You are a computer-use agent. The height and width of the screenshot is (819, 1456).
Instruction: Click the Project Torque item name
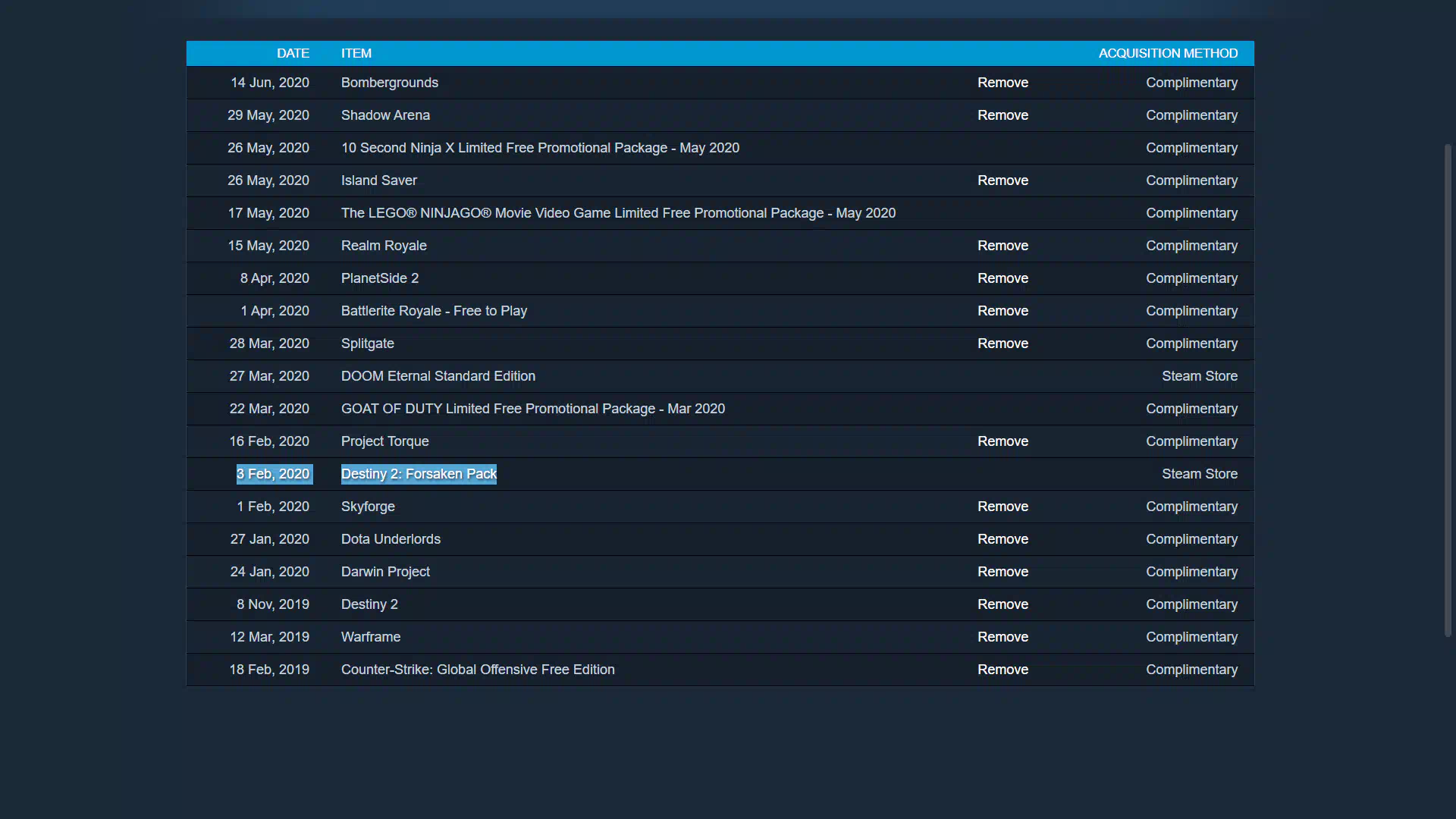(385, 441)
